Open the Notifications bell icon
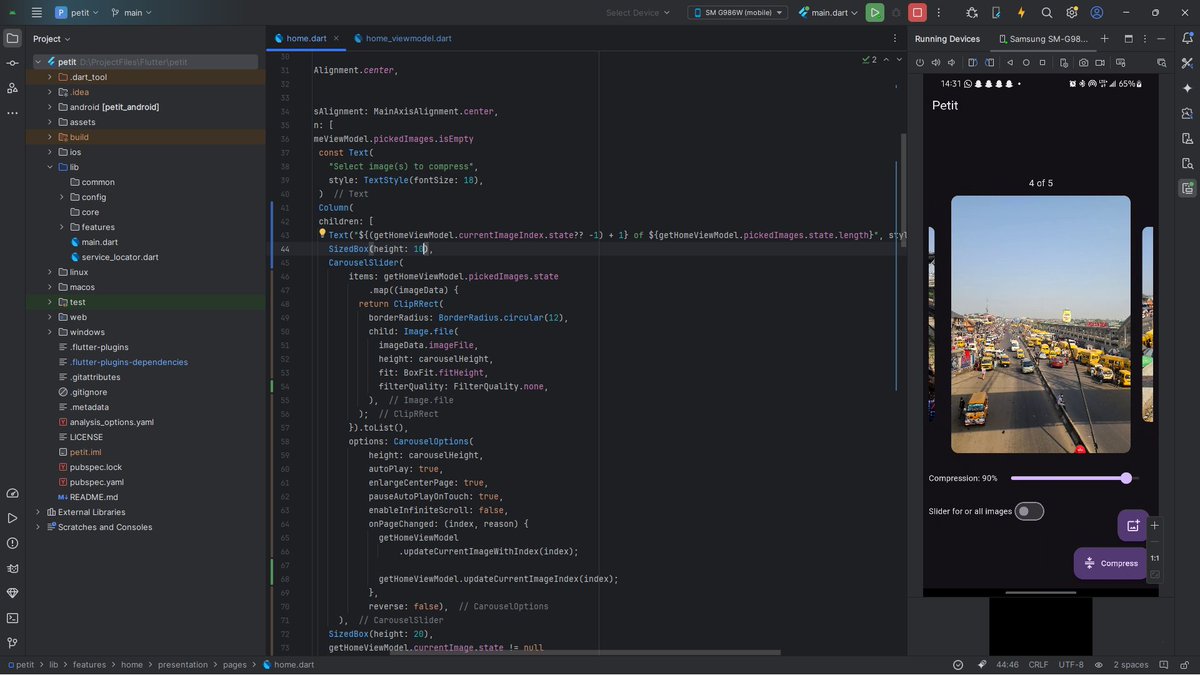 click(x=1187, y=38)
